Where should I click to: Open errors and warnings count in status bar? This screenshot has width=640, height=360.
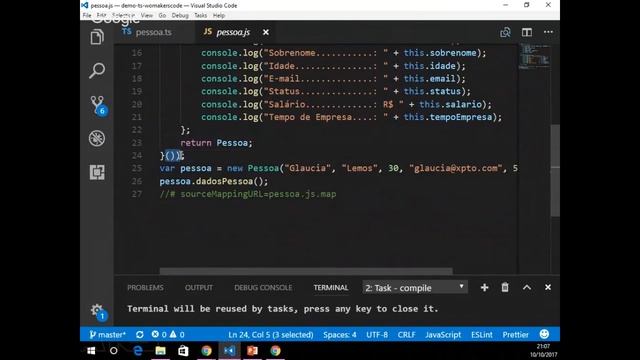tap(168, 335)
